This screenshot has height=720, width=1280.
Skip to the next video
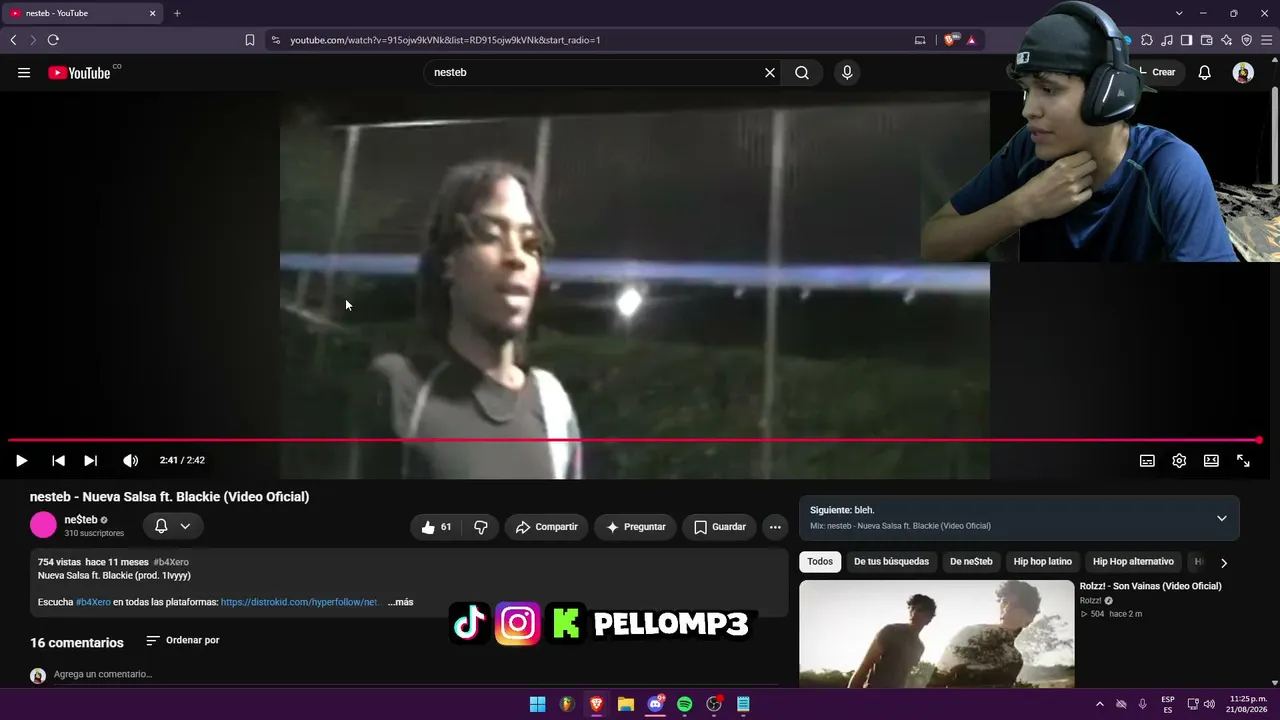coord(90,460)
